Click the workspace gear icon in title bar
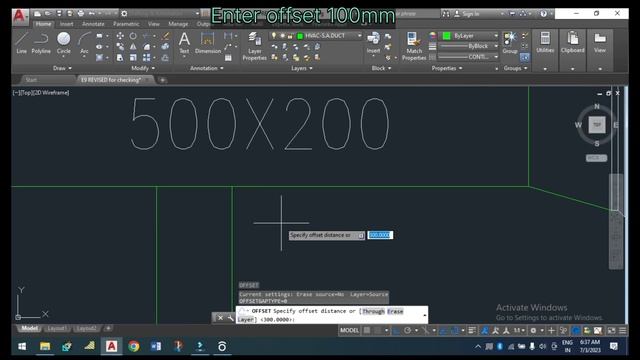Screen dimensions: 640x360 coord(124,13)
